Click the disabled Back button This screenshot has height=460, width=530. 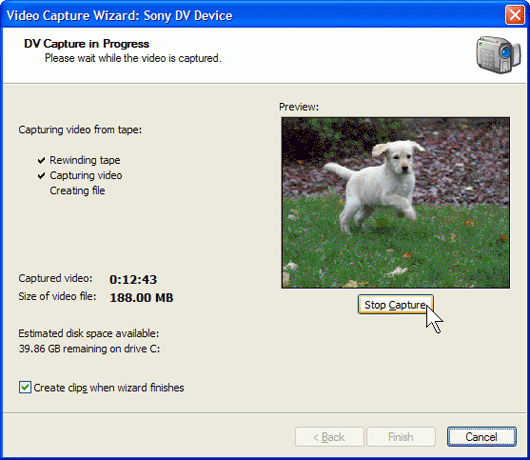click(x=329, y=437)
